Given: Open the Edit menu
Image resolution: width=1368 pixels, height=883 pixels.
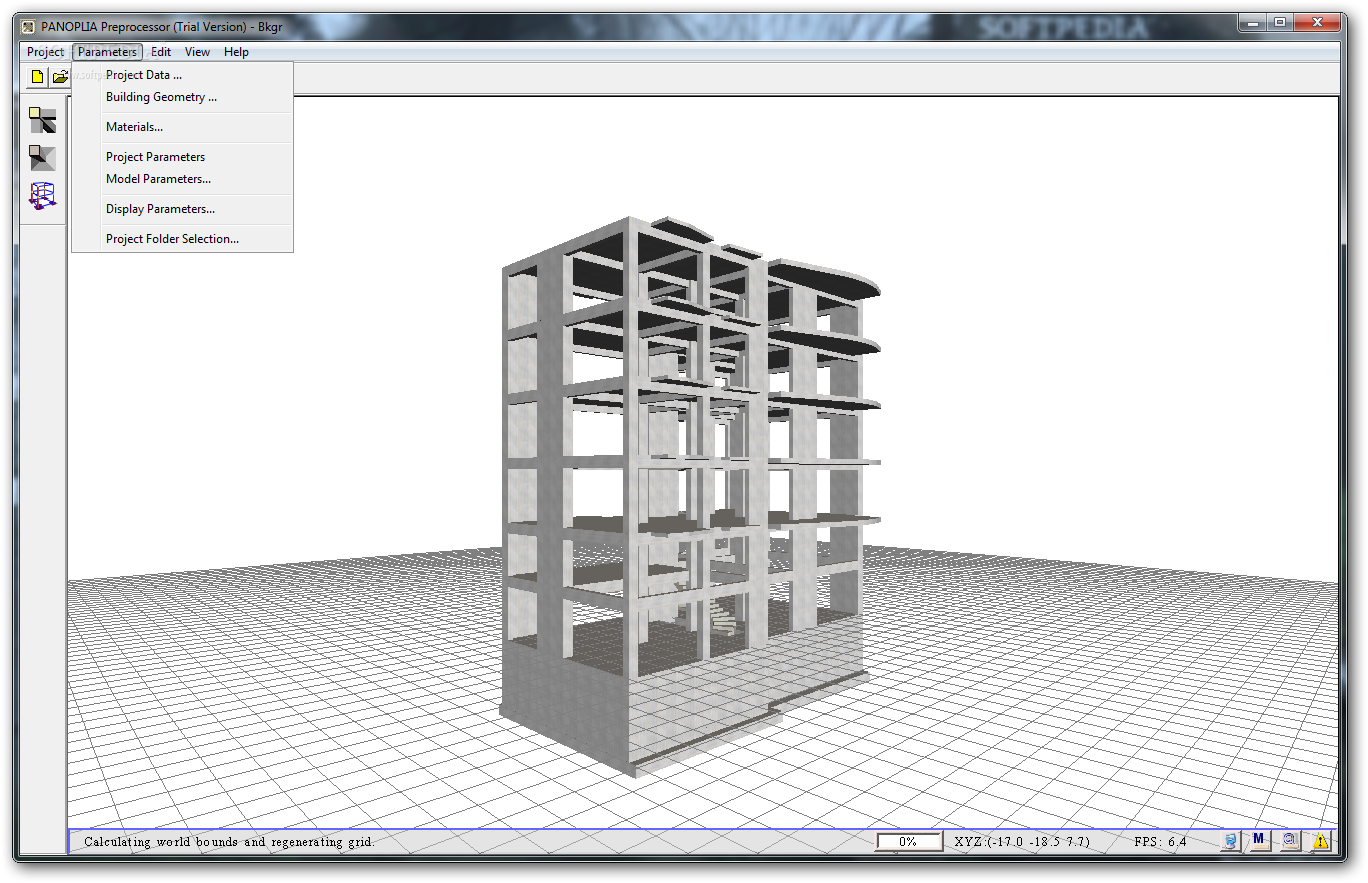Looking at the screenshot, I should point(161,52).
